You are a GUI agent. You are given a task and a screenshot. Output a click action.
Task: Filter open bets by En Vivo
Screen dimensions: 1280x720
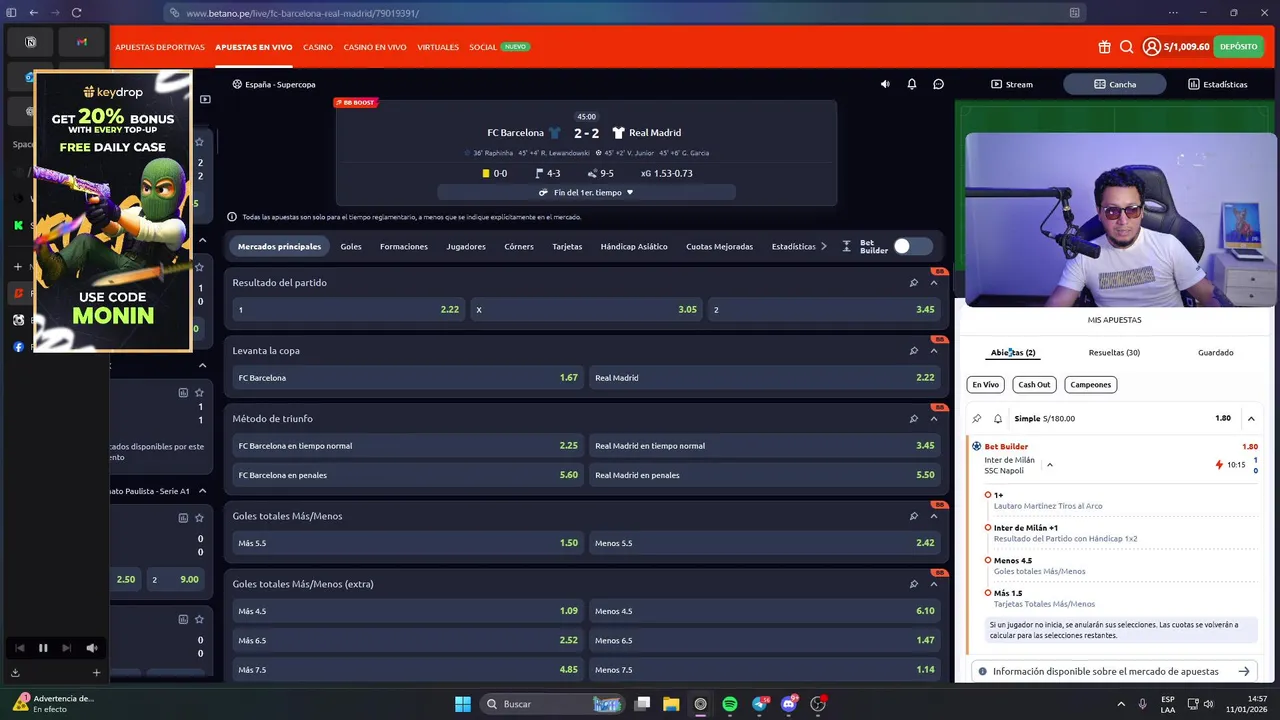pos(985,384)
